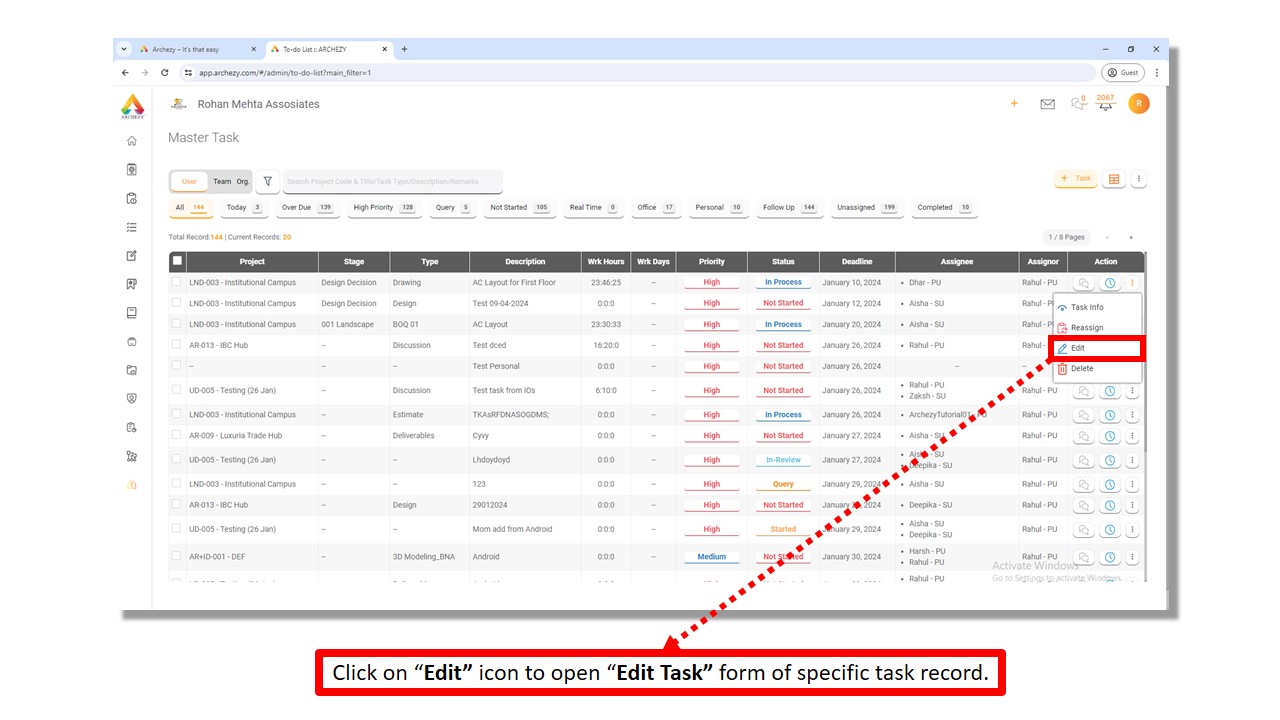Open the three-dot menu for the Cyvy row
Viewport: 1280px width, 720px height.
[1132, 436]
